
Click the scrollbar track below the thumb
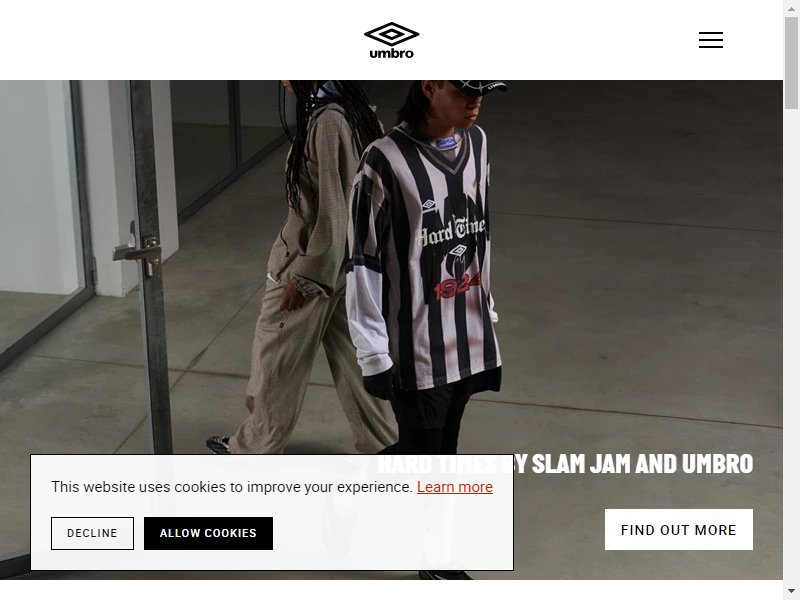(791, 347)
